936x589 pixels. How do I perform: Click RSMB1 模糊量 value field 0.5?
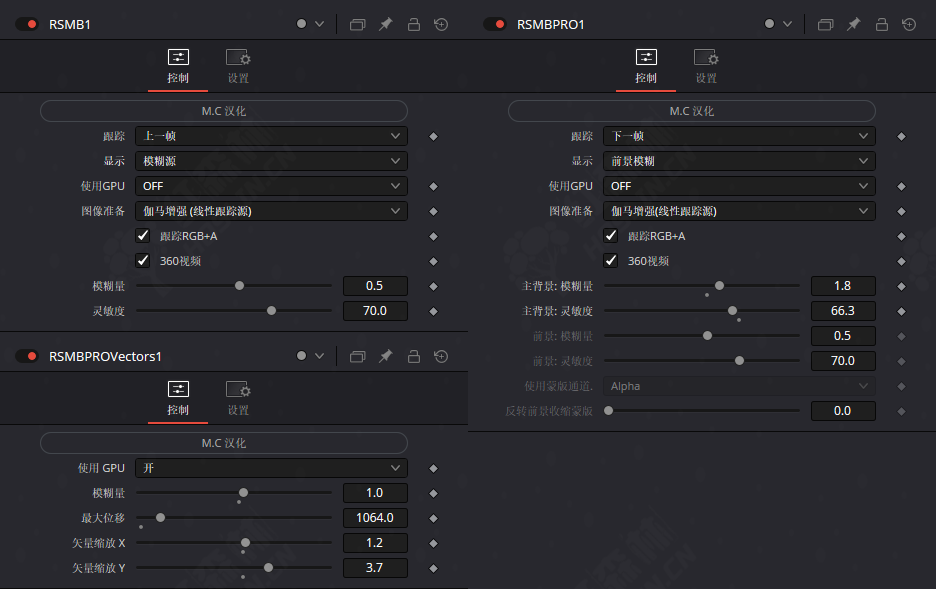click(x=375, y=286)
